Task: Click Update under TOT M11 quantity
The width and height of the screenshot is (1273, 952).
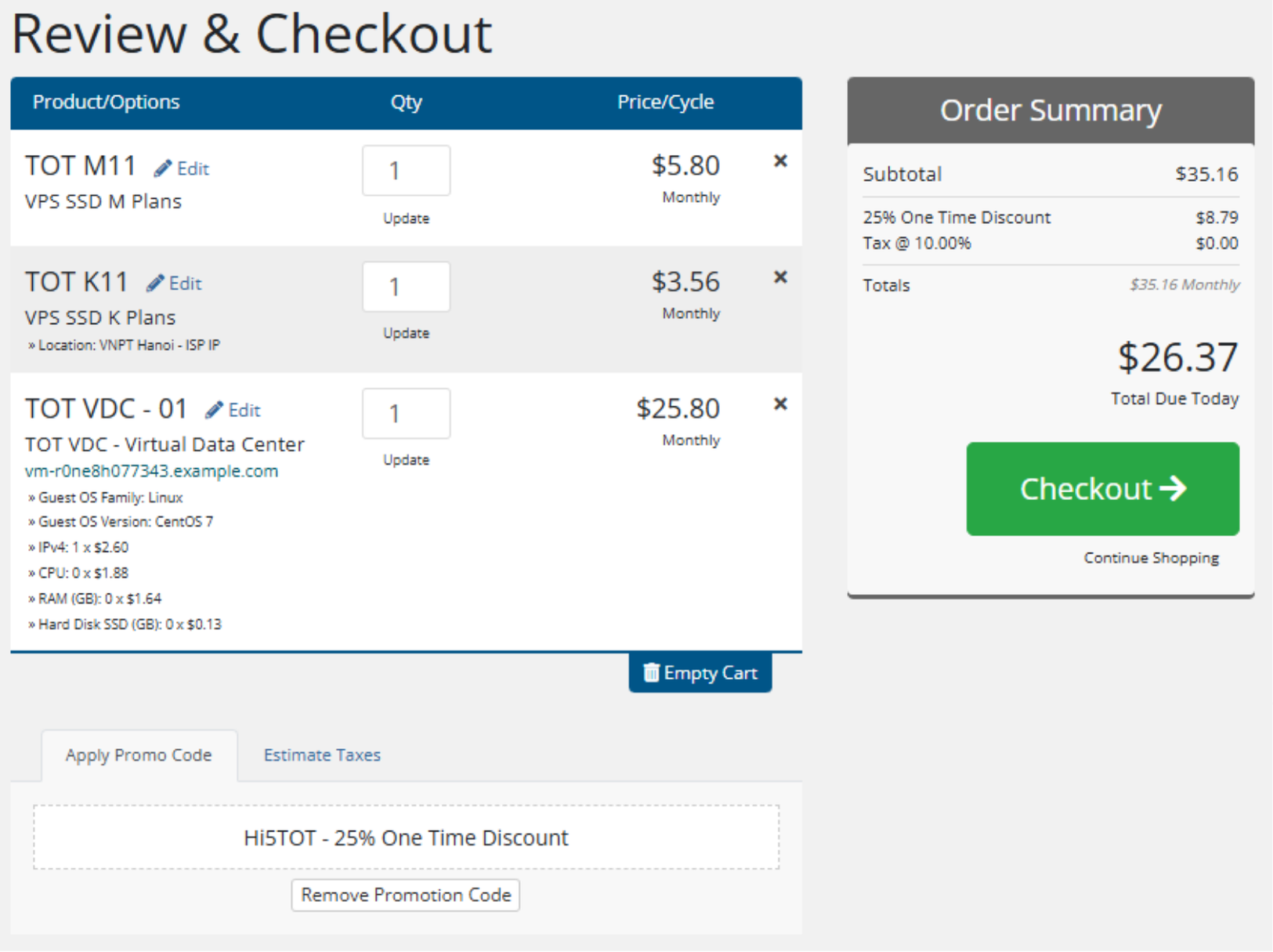Action: [x=406, y=218]
